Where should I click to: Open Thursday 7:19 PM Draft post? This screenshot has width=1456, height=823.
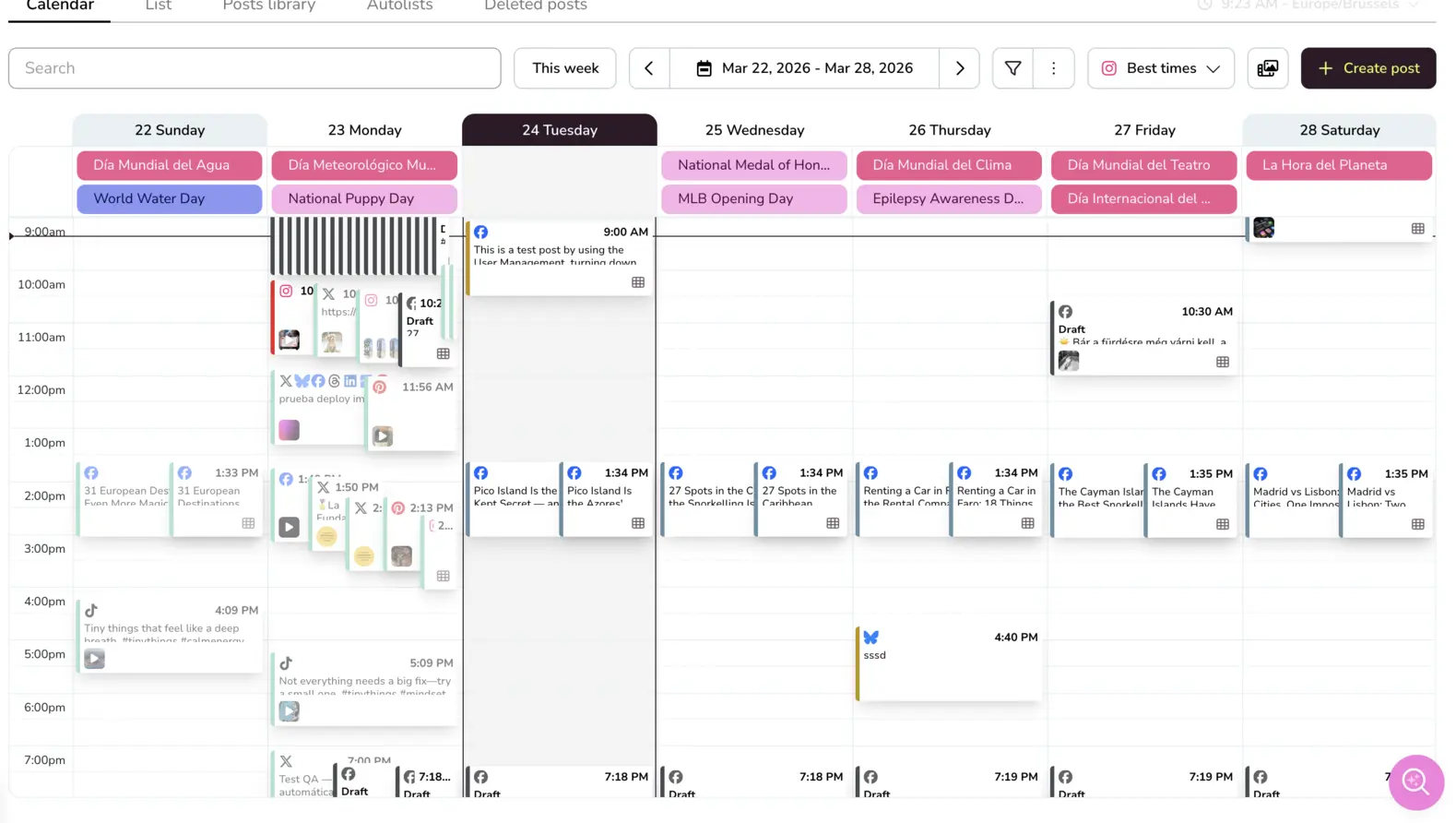[950, 782]
